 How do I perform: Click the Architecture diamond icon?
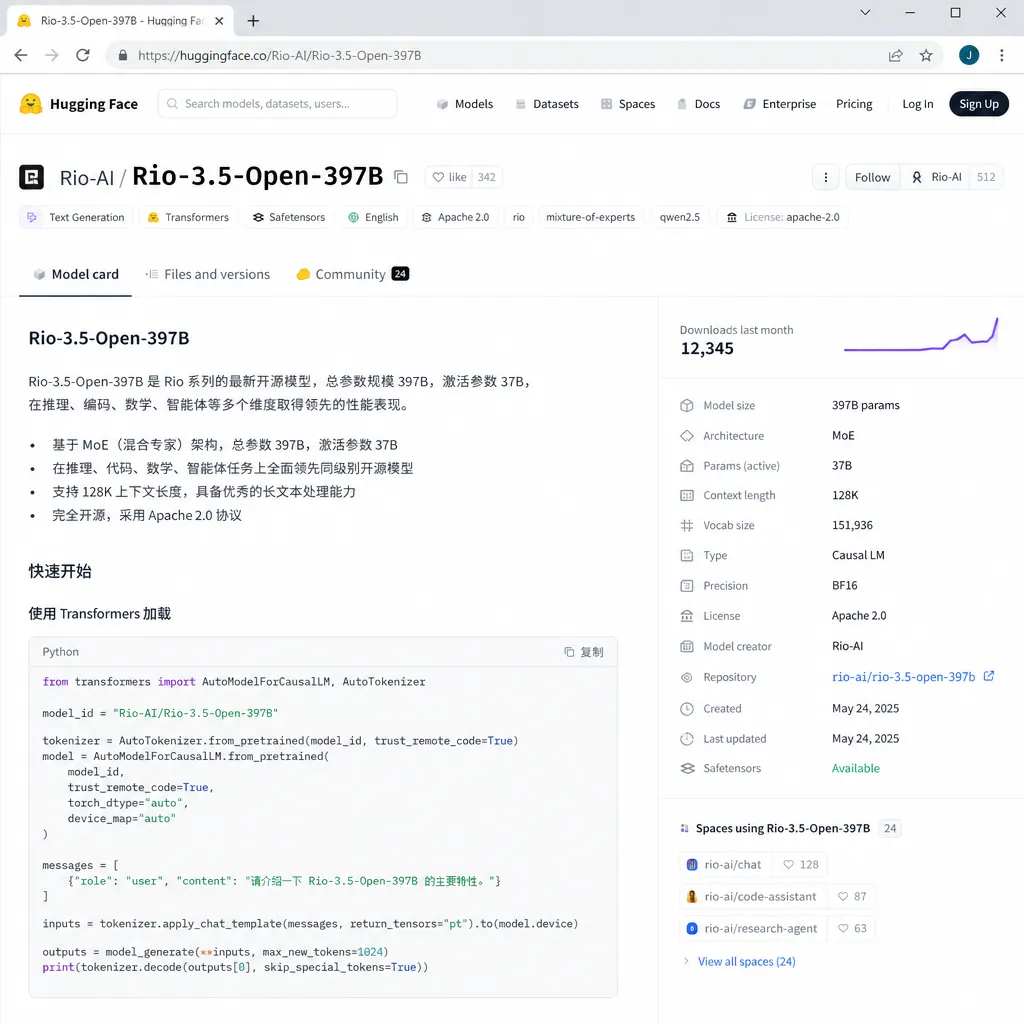[x=686, y=436]
